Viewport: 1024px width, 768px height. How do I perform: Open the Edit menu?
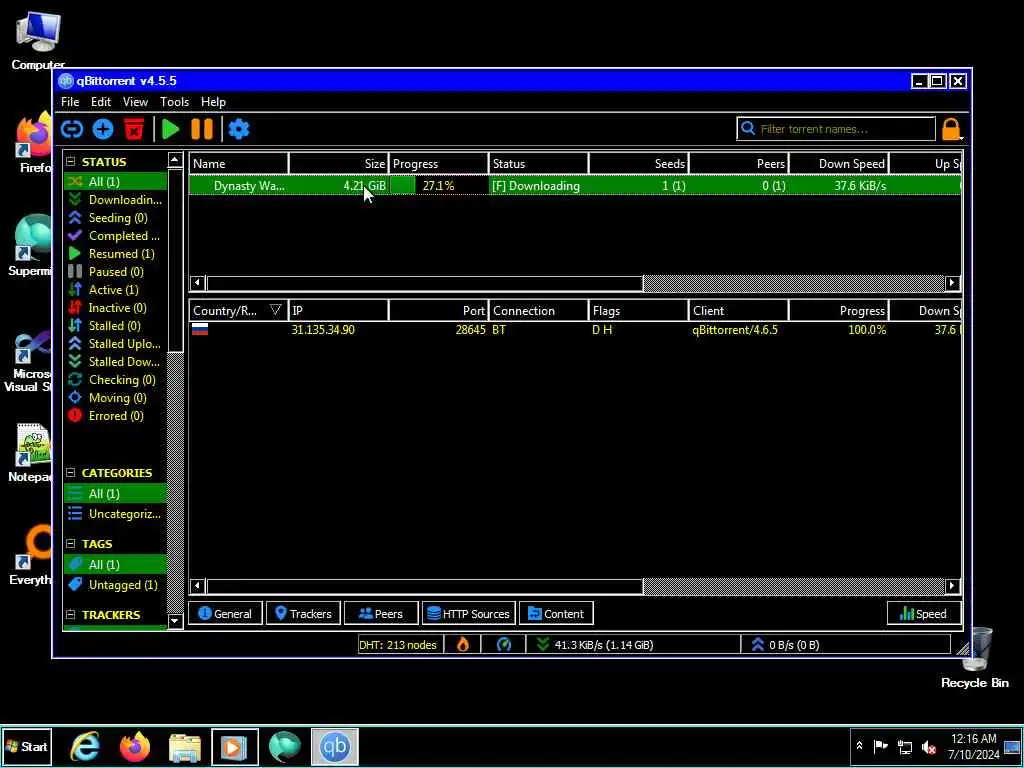[x=101, y=102]
